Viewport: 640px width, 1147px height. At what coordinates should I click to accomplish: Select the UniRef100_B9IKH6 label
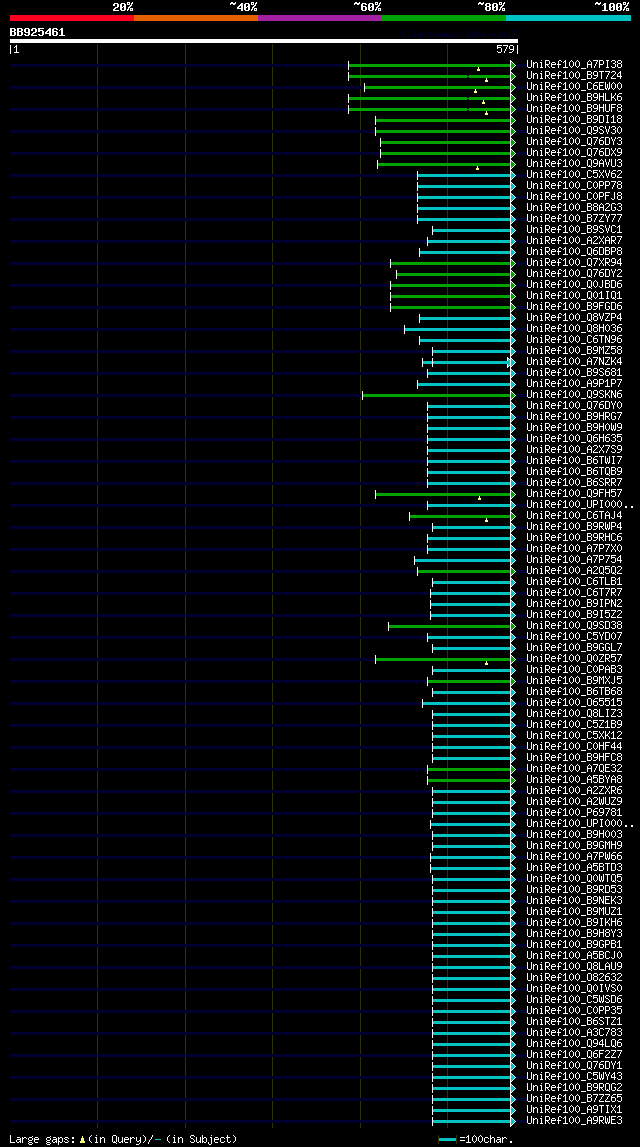pos(574,923)
